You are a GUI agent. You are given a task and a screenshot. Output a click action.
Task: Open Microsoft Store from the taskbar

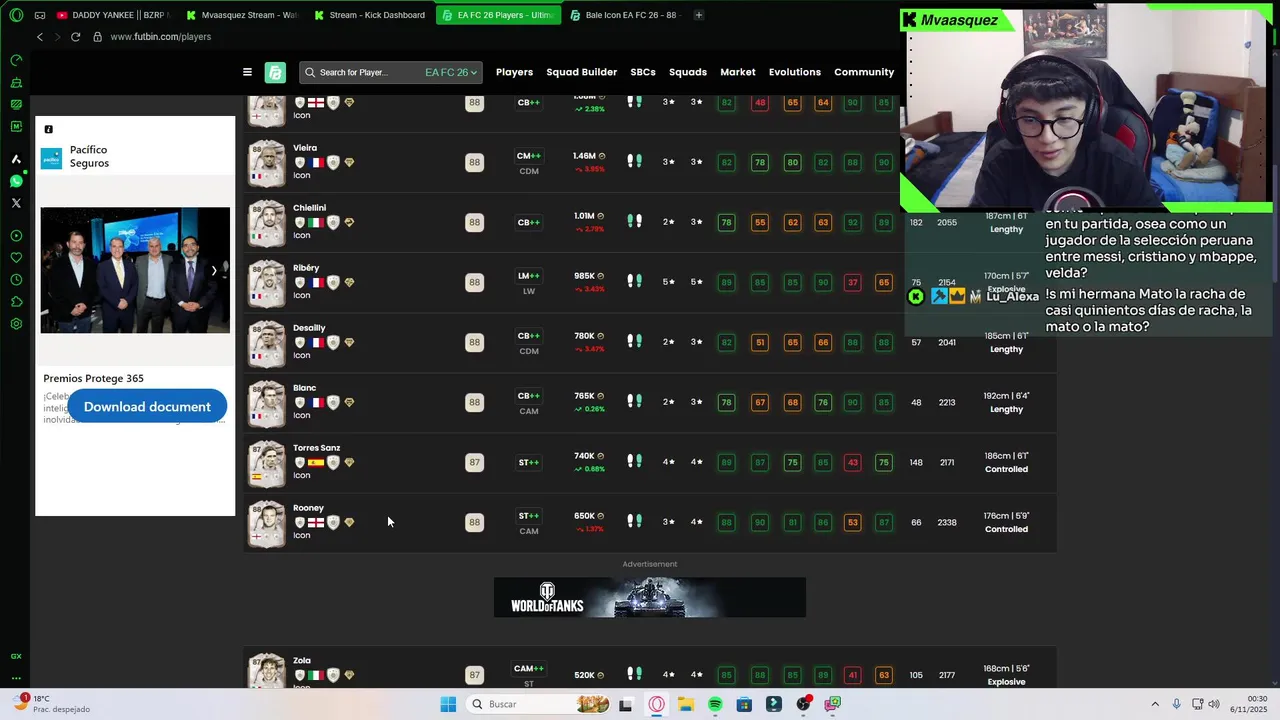(744, 704)
